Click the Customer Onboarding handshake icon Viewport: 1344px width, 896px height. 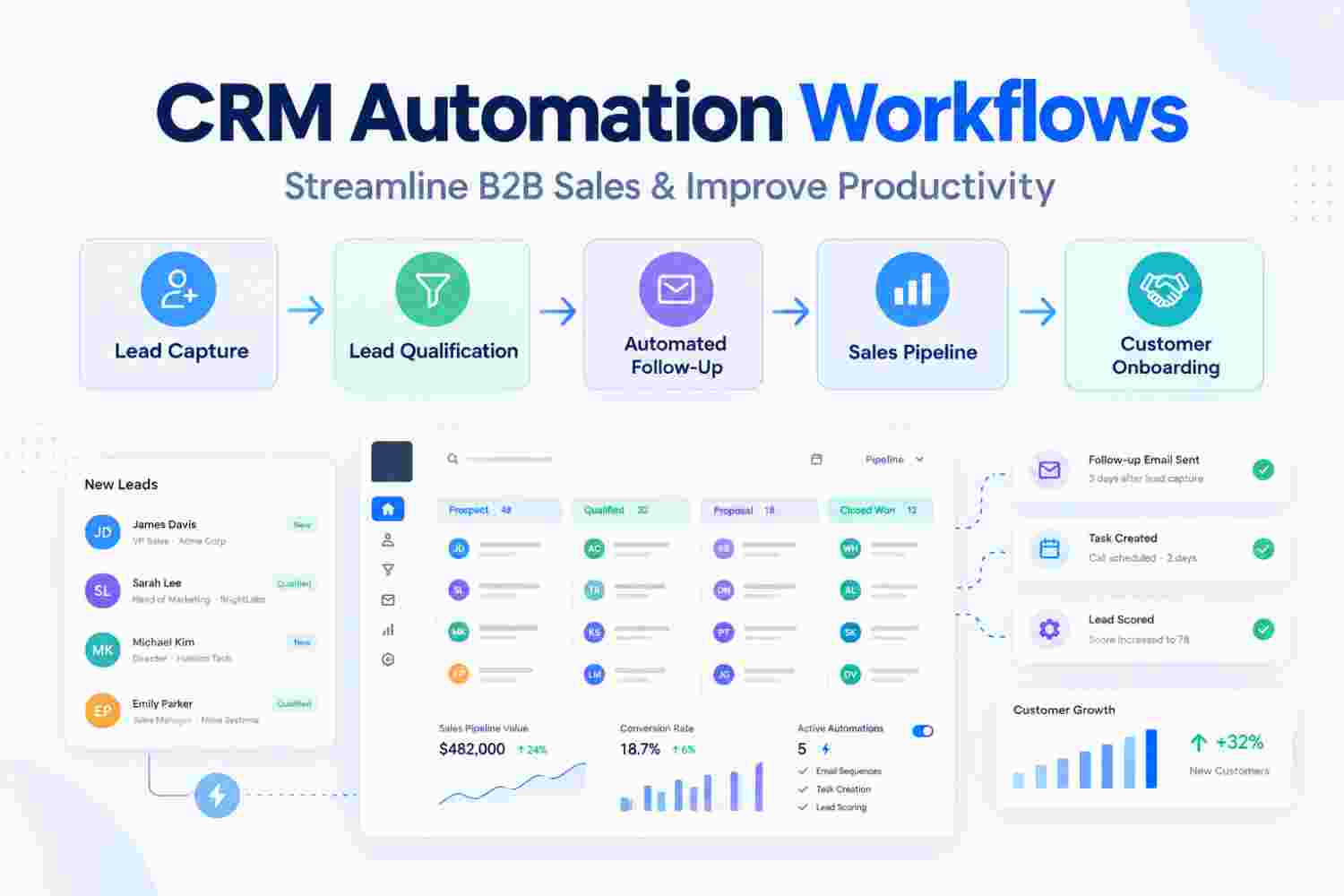click(x=1165, y=289)
